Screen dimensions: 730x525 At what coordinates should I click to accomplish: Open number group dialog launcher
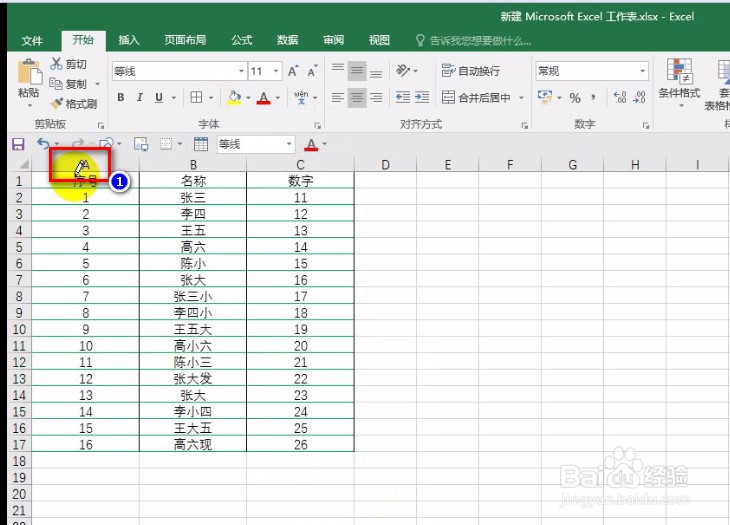pos(646,125)
